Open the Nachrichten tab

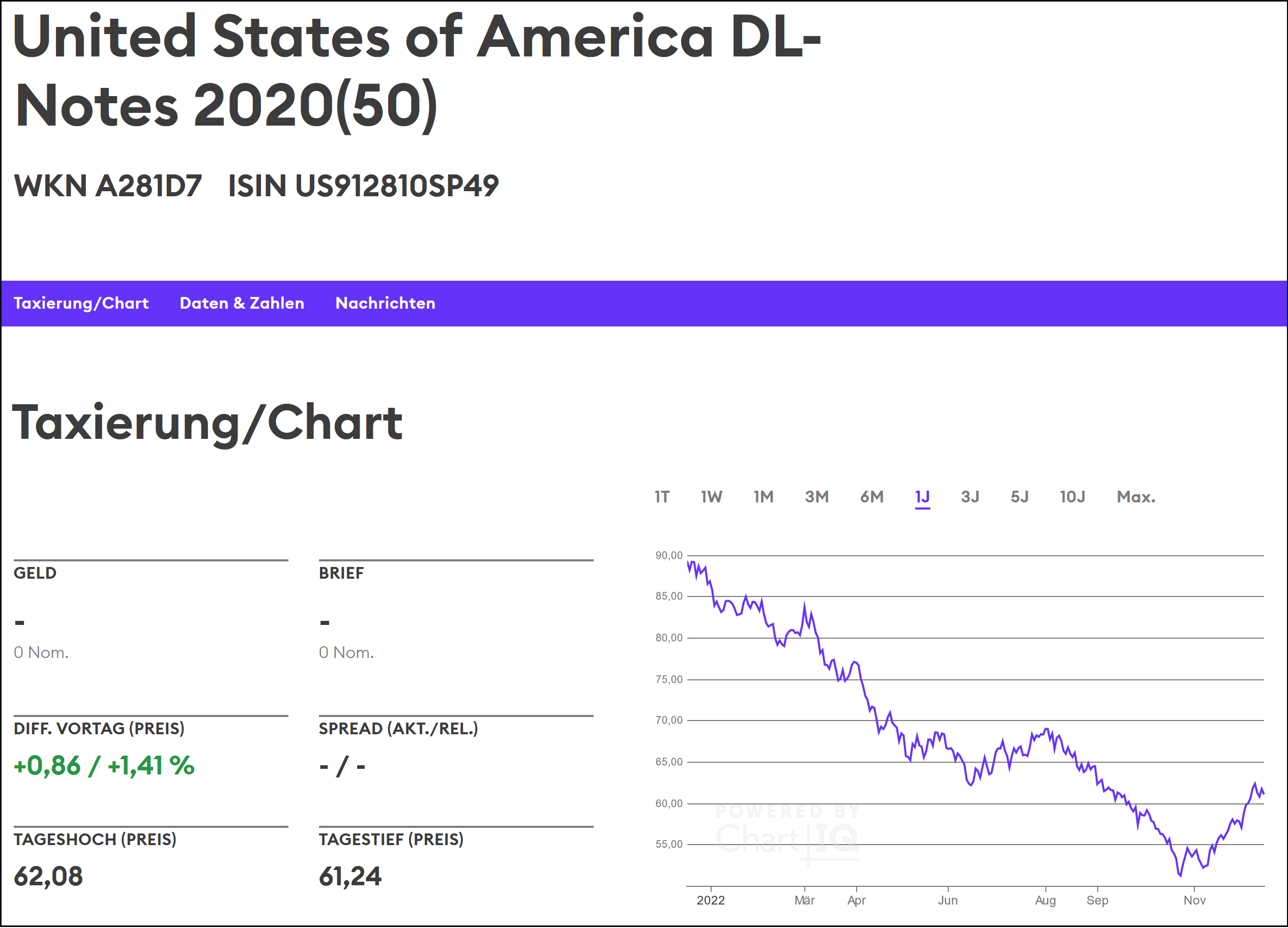pyautogui.click(x=385, y=303)
